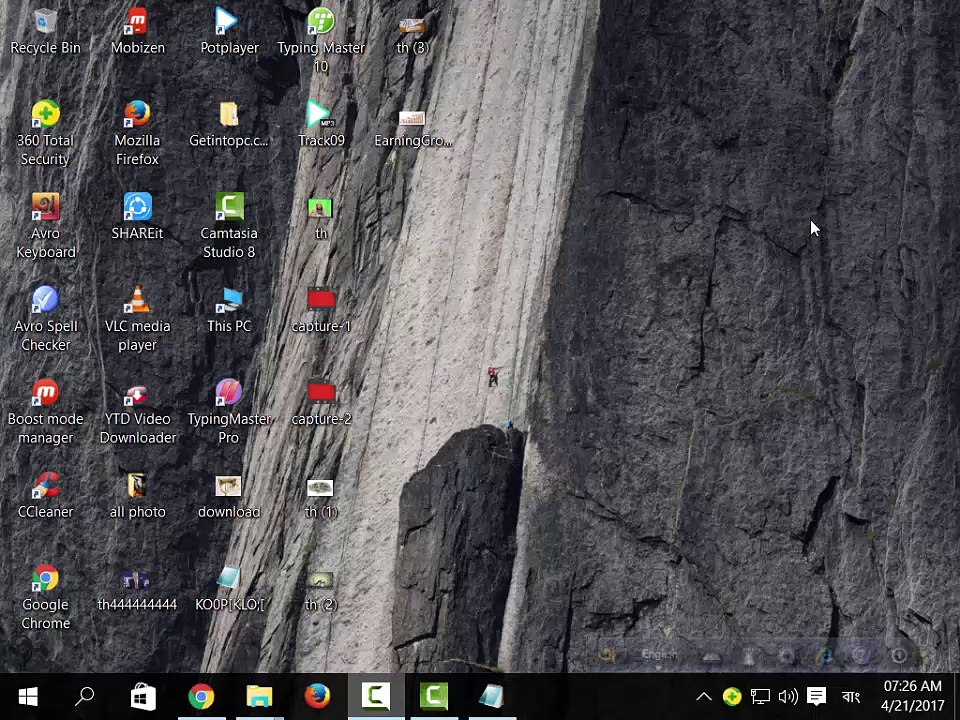
Task: Select the EarningGro... image file
Action: [x=413, y=127]
